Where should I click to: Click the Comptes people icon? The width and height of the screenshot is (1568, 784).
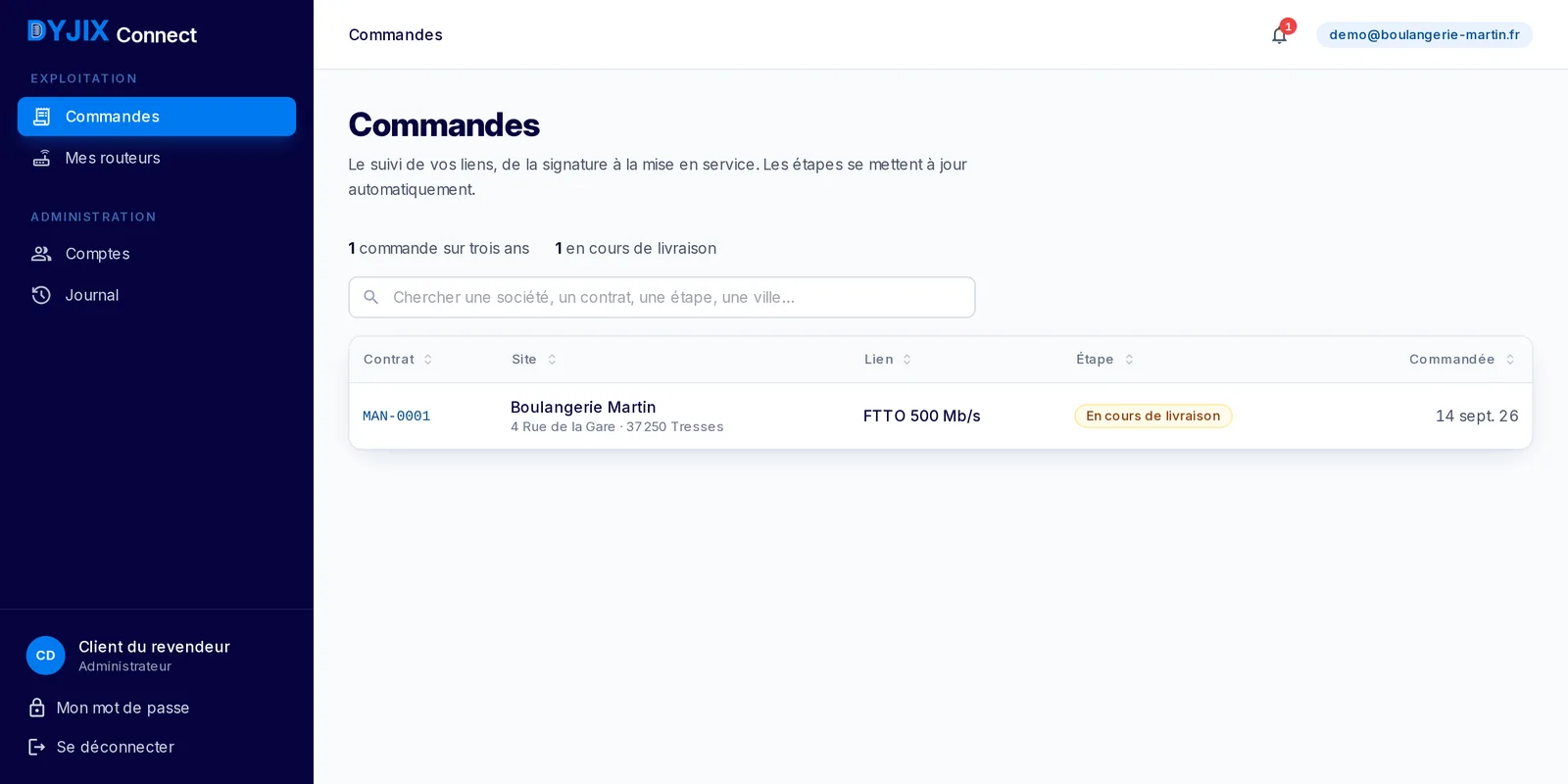(41, 254)
